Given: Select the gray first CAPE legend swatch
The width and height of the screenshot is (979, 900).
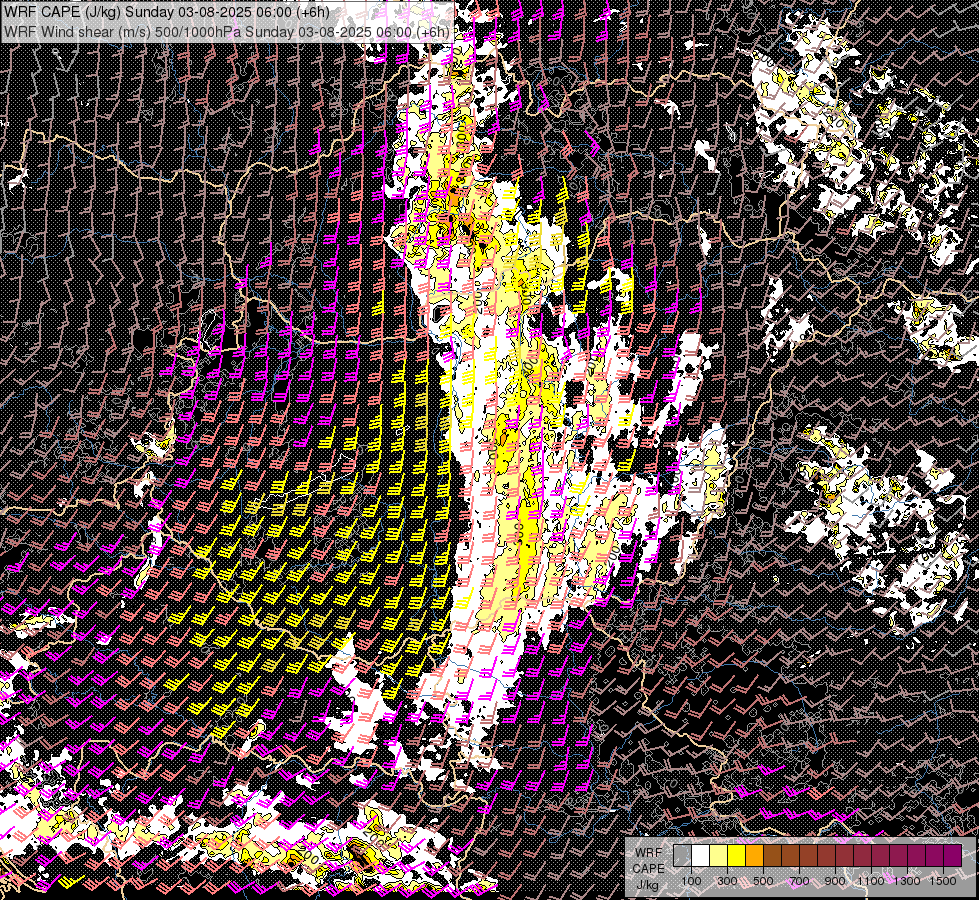Looking at the screenshot, I should 682,855.
